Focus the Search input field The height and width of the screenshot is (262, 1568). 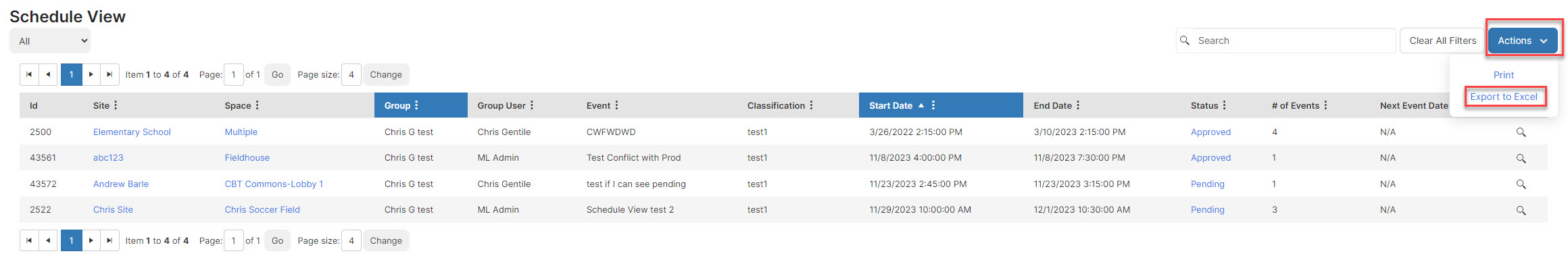(1286, 41)
